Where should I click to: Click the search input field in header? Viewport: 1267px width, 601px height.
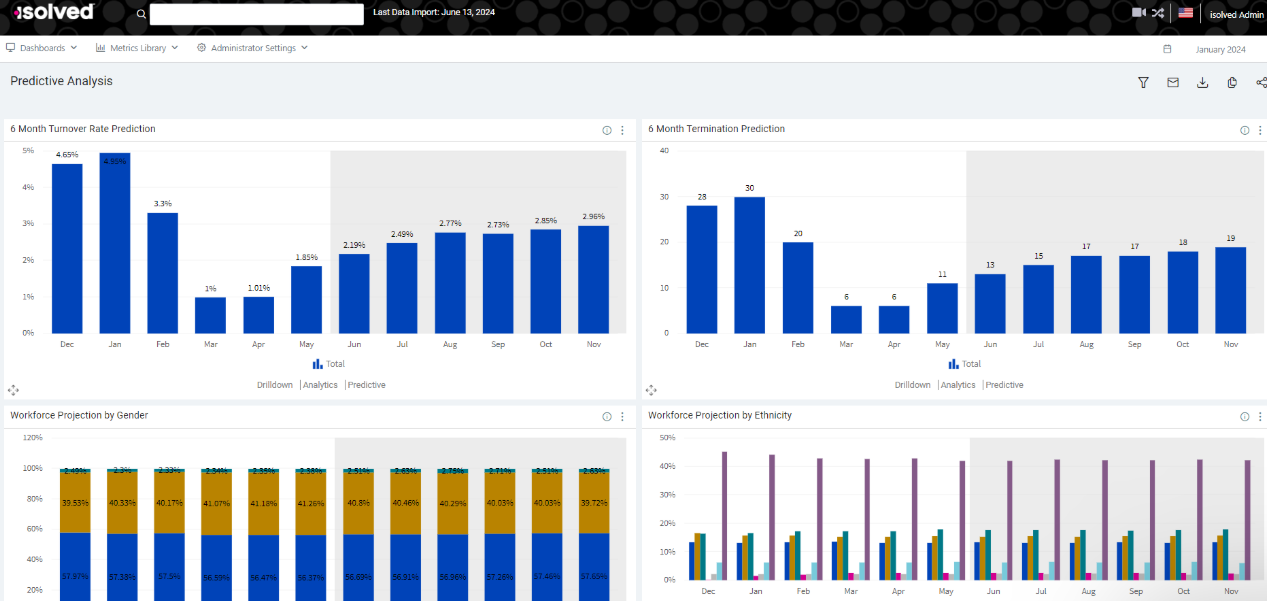256,14
